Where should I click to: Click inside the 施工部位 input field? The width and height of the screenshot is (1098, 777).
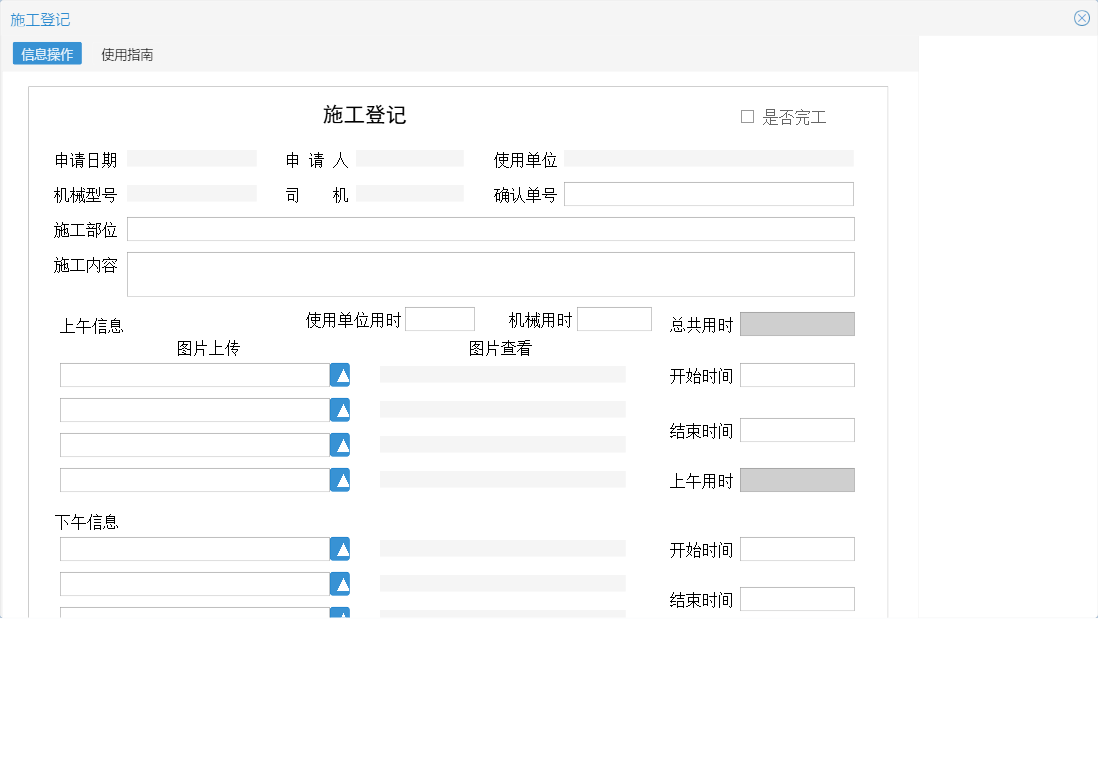(490, 228)
